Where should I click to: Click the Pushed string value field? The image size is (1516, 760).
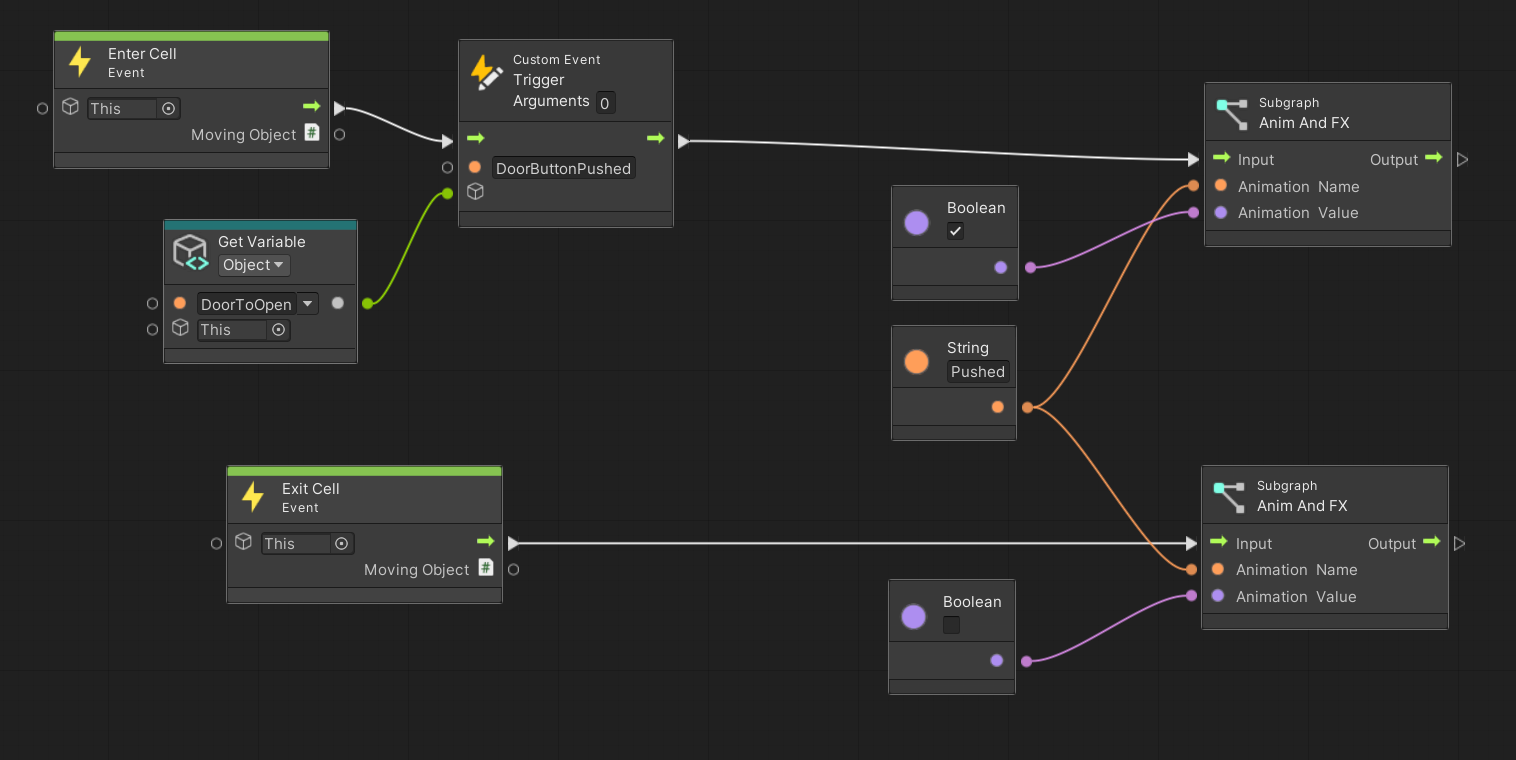tap(977, 372)
